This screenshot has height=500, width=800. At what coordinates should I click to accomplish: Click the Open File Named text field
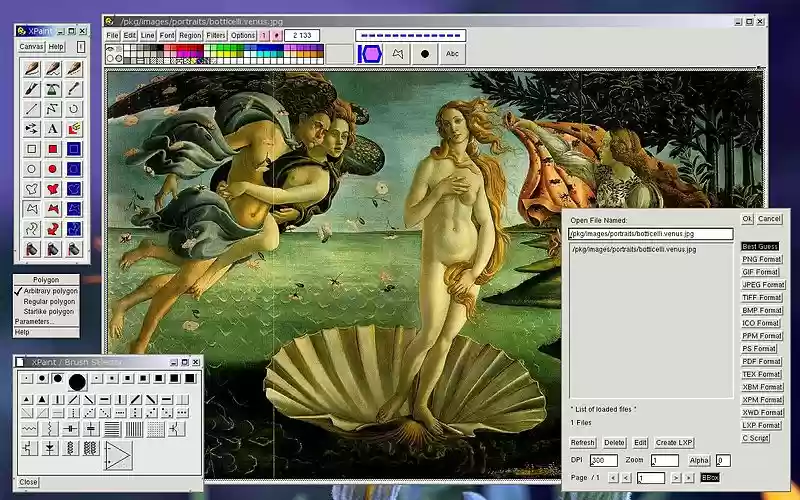[x=650, y=234]
